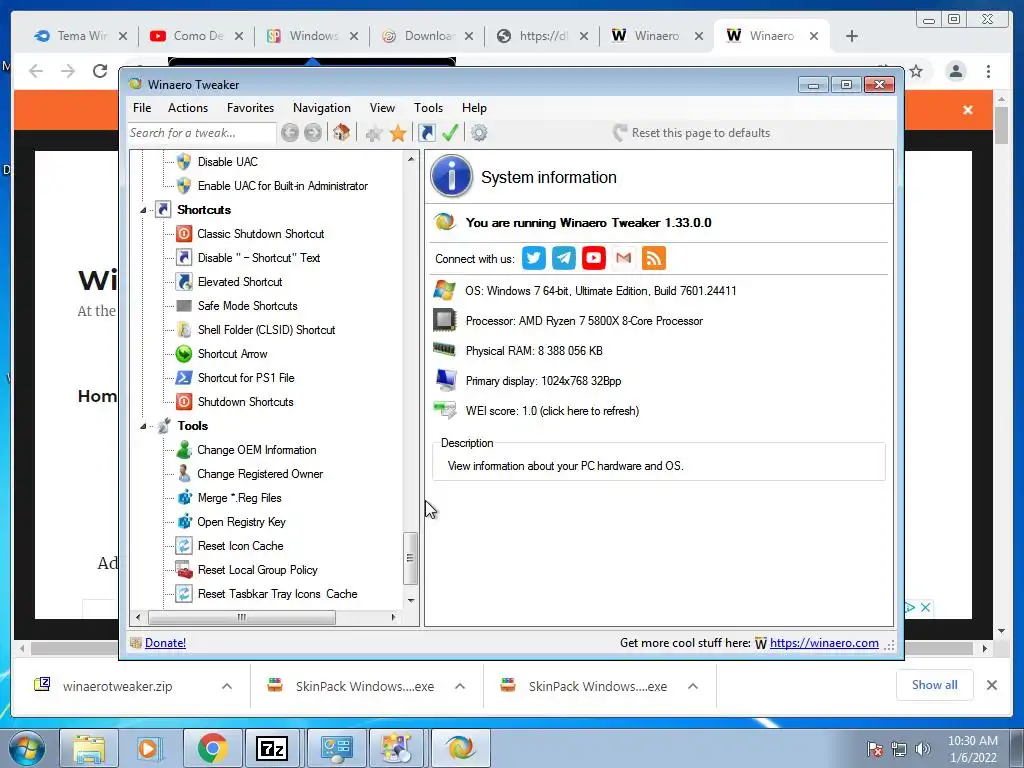Open the File menu
The image size is (1024, 768).
[x=142, y=108]
